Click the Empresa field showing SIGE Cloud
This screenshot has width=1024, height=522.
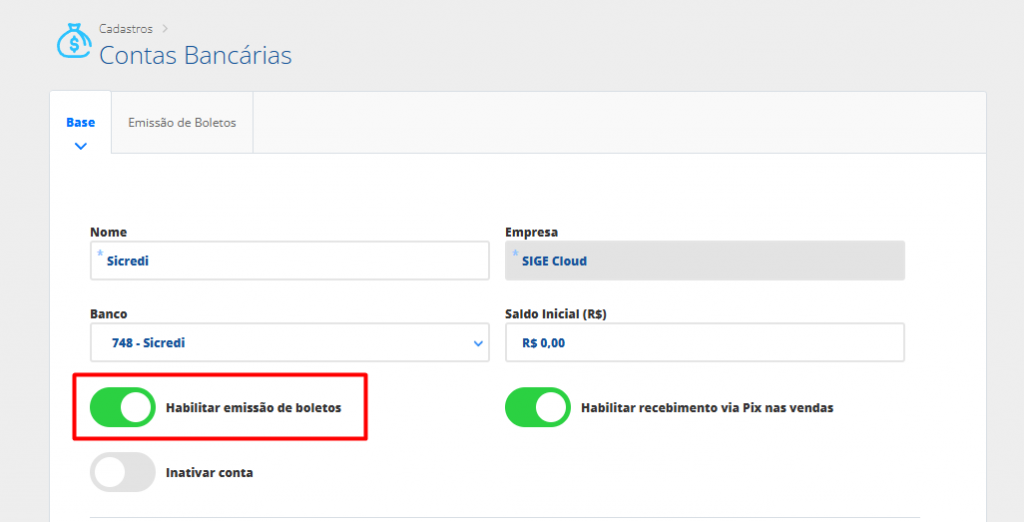tap(704, 261)
